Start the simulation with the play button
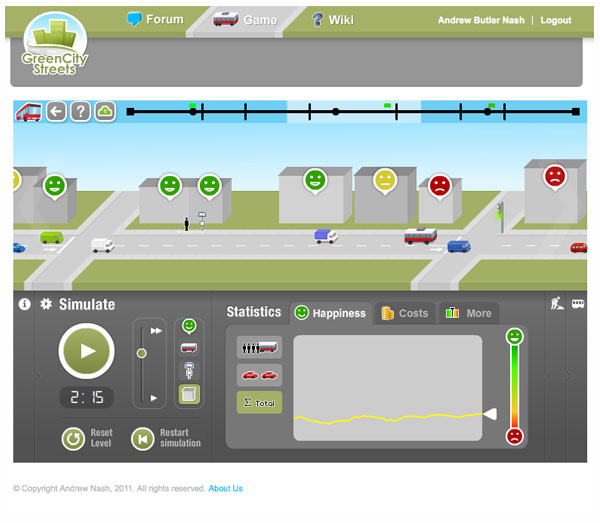The height and width of the screenshot is (523, 600). (x=86, y=351)
